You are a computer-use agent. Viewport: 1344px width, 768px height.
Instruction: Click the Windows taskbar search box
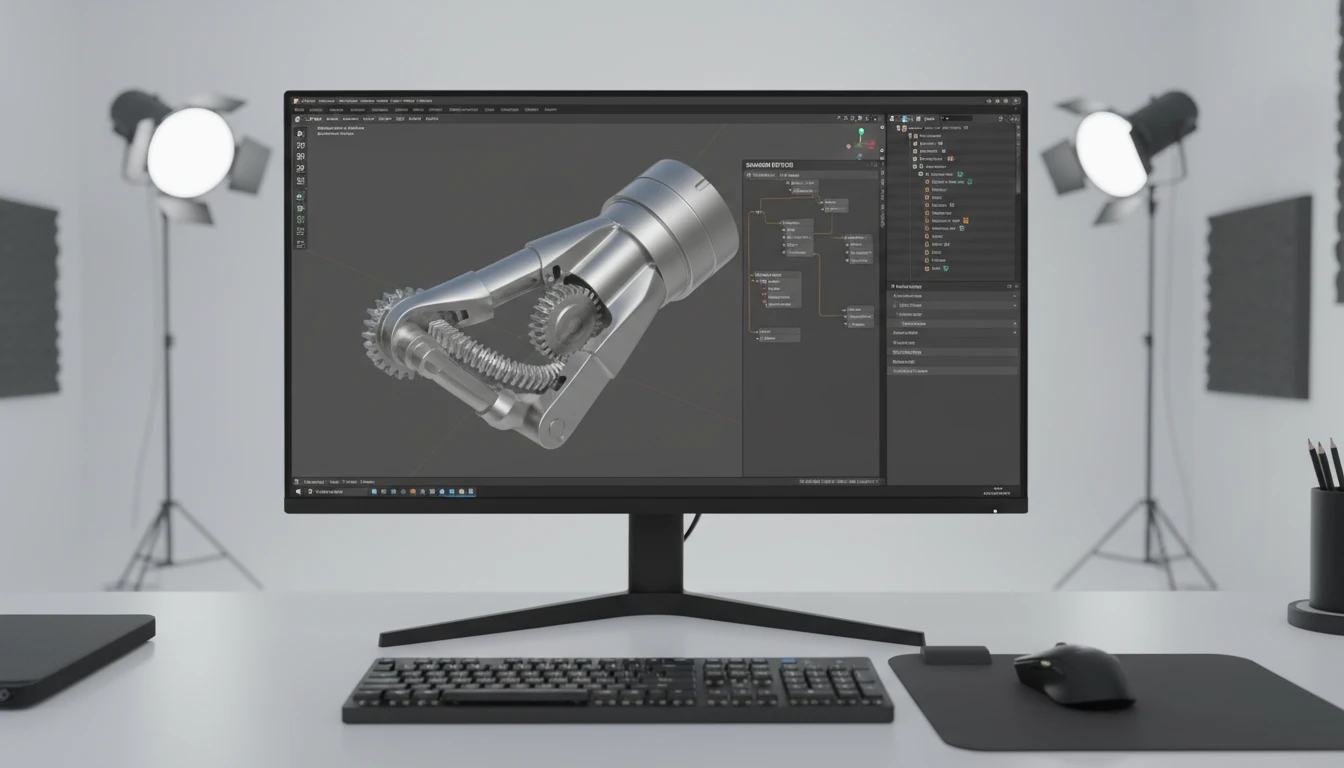click(x=337, y=491)
